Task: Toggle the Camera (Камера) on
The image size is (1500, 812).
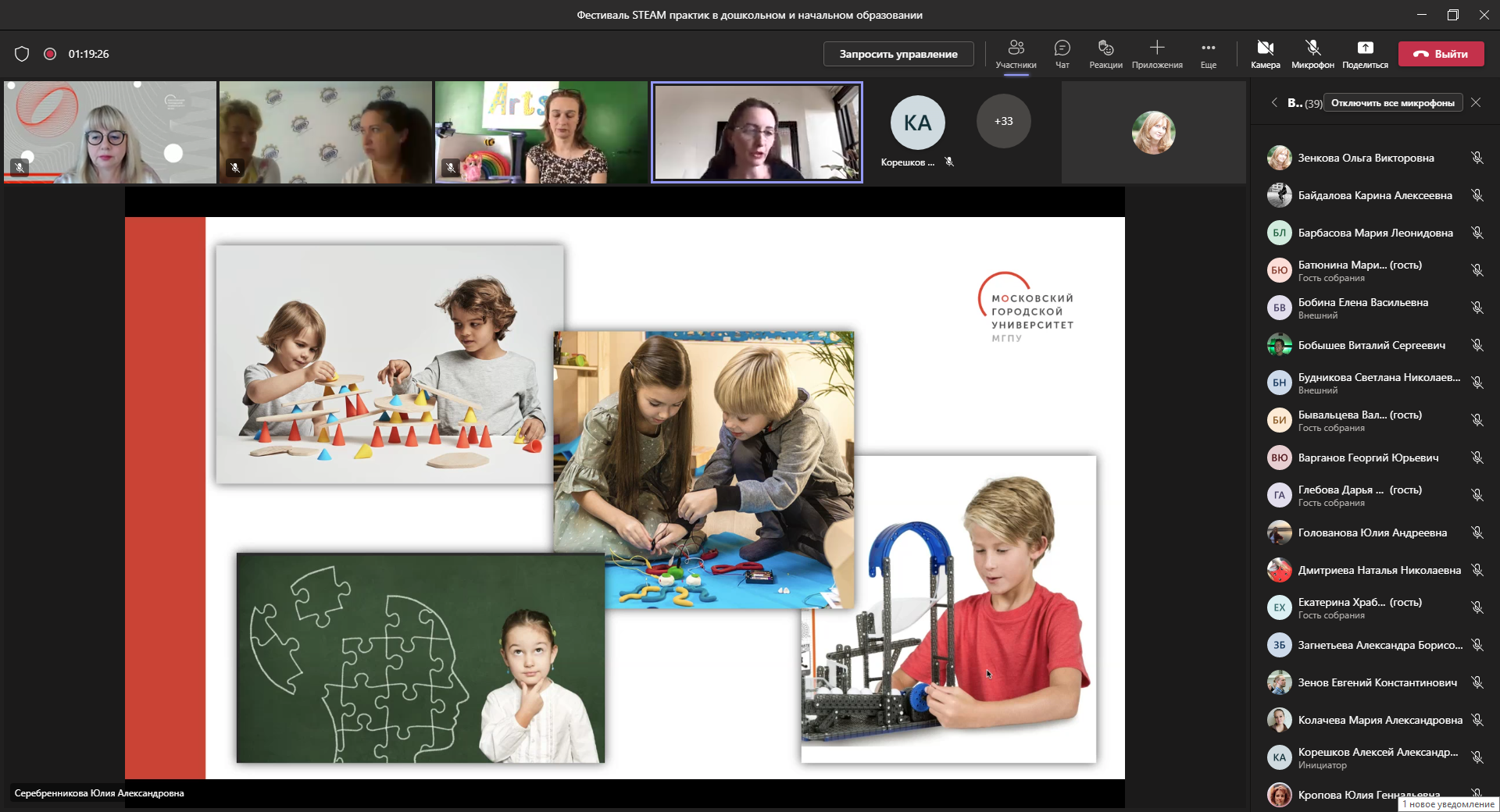Action: pos(1265,53)
